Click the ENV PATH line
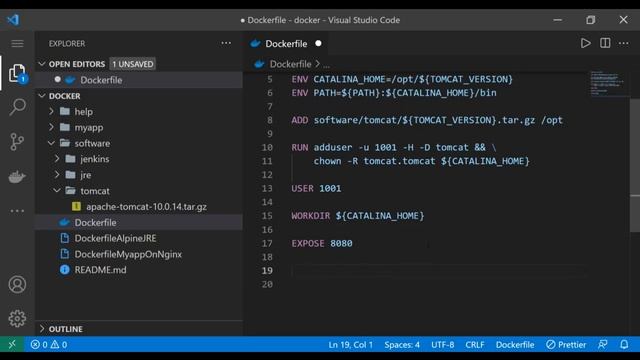640x360 pixels. [394, 93]
